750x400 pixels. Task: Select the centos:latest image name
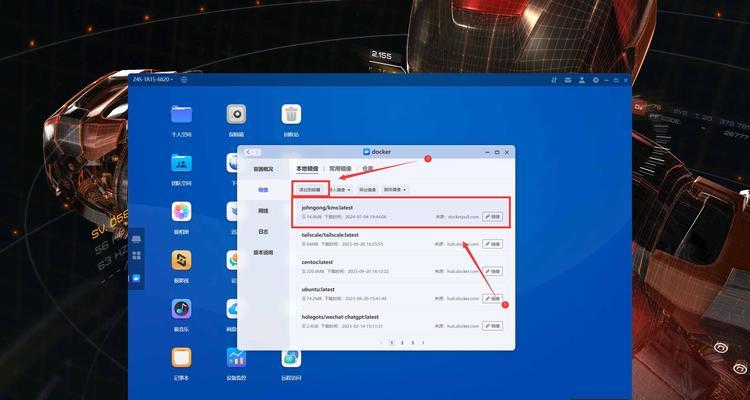318,263
